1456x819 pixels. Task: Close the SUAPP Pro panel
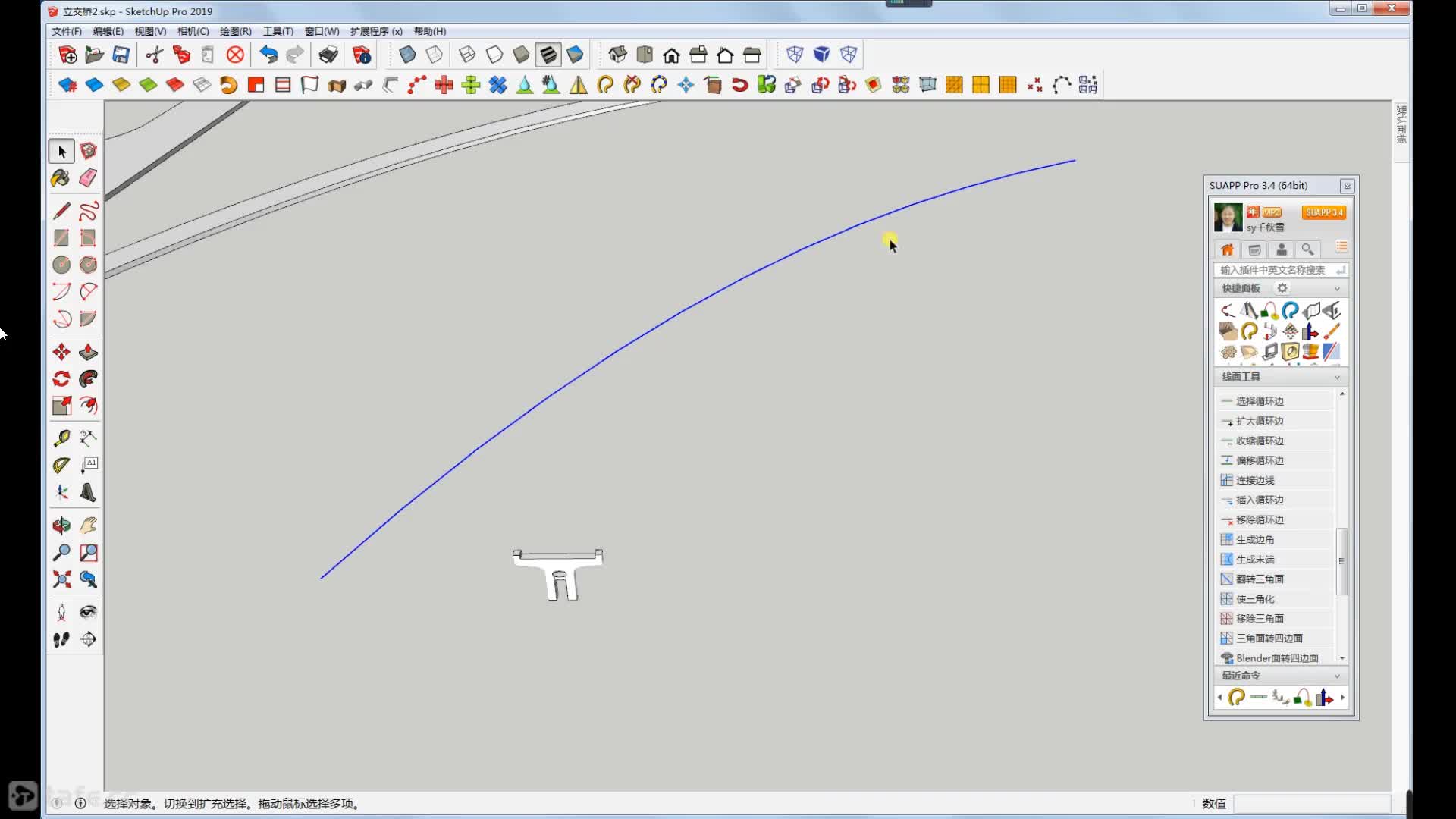1348,186
